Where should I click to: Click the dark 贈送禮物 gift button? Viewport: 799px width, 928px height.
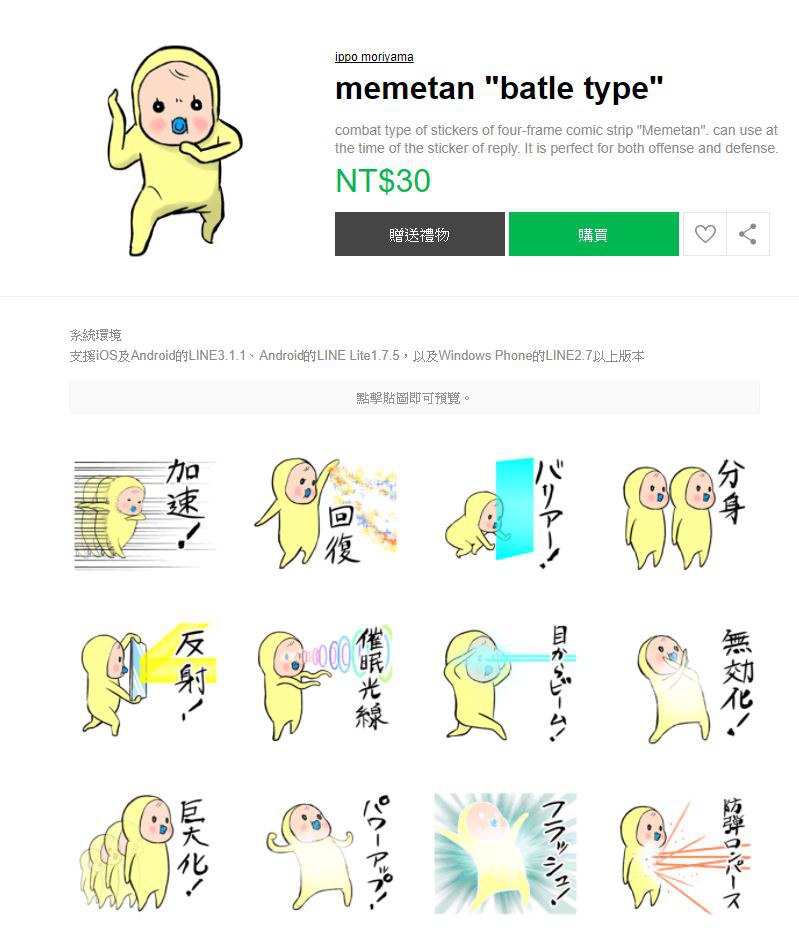tap(420, 234)
